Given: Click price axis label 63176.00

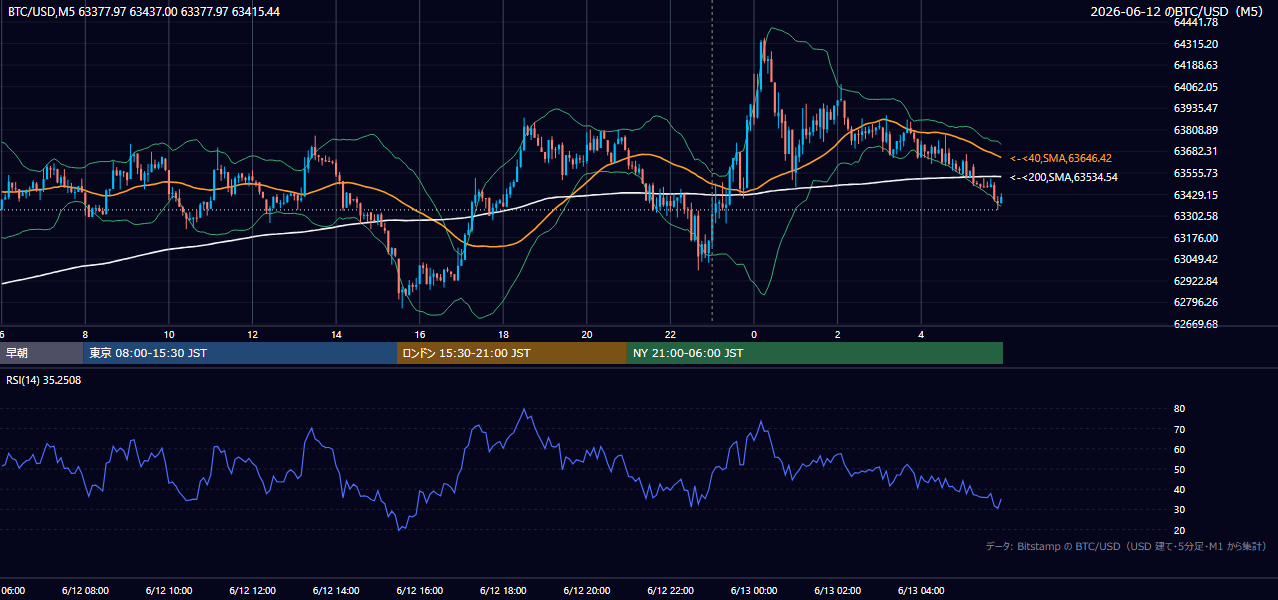Looking at the screenshot, I should coord(1195,238).
